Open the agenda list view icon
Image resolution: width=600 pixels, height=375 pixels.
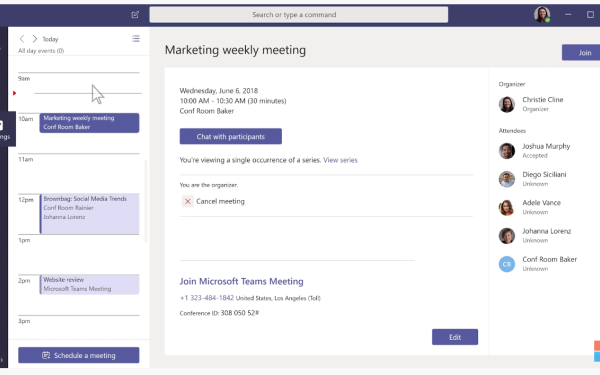(x=136, y=39)
